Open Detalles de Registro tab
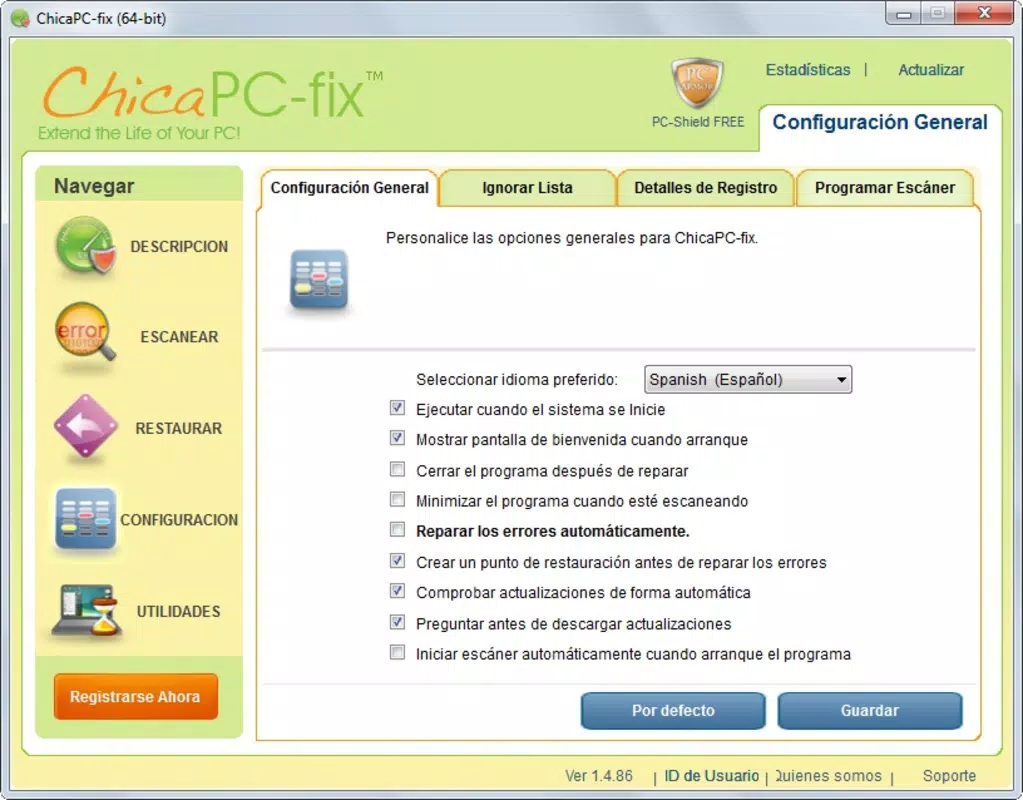This screenshot has width=1023, height=800. click(705, 188)
